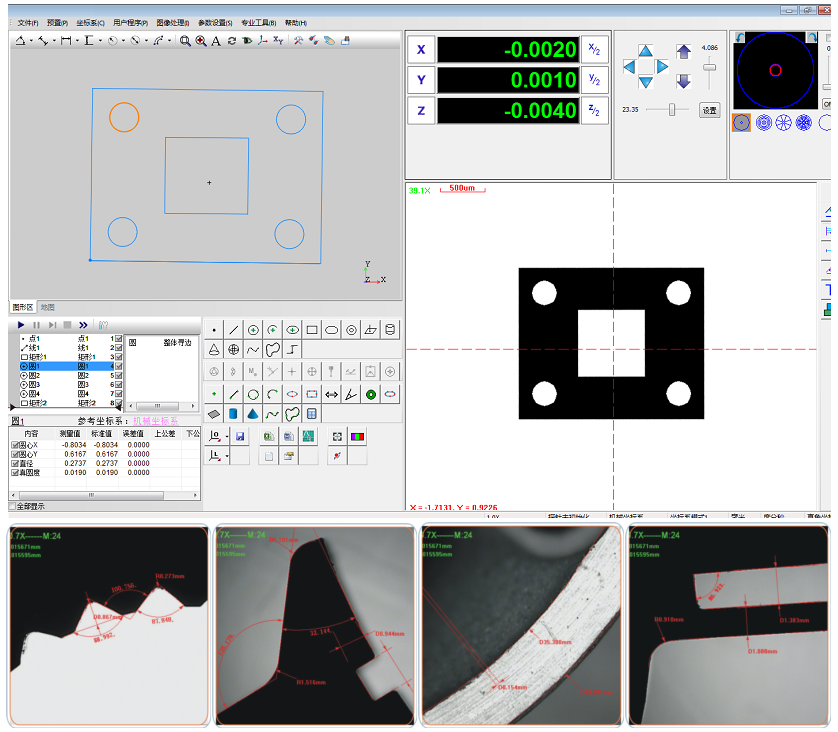Open the 图像处理(I) menu

(x=173, y=23)
